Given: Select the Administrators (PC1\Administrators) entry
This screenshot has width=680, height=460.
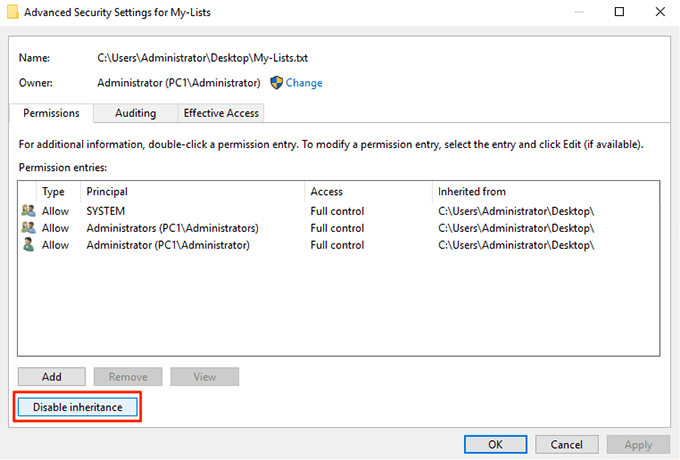Looking at the screenshot, I should pos(172,228).
